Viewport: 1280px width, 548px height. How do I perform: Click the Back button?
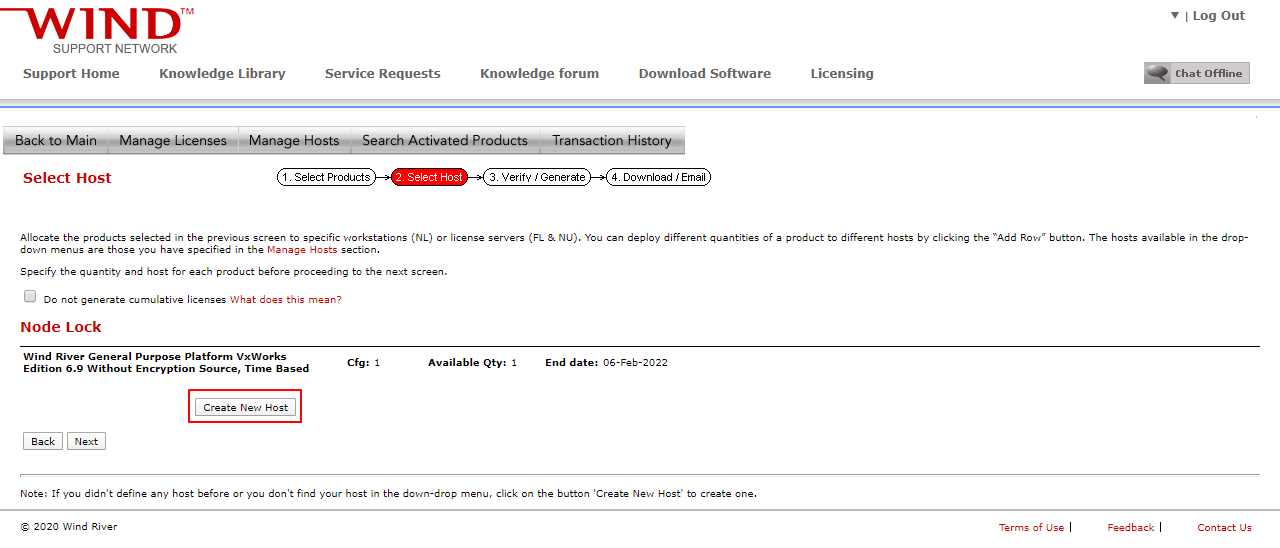pos(43,441)
